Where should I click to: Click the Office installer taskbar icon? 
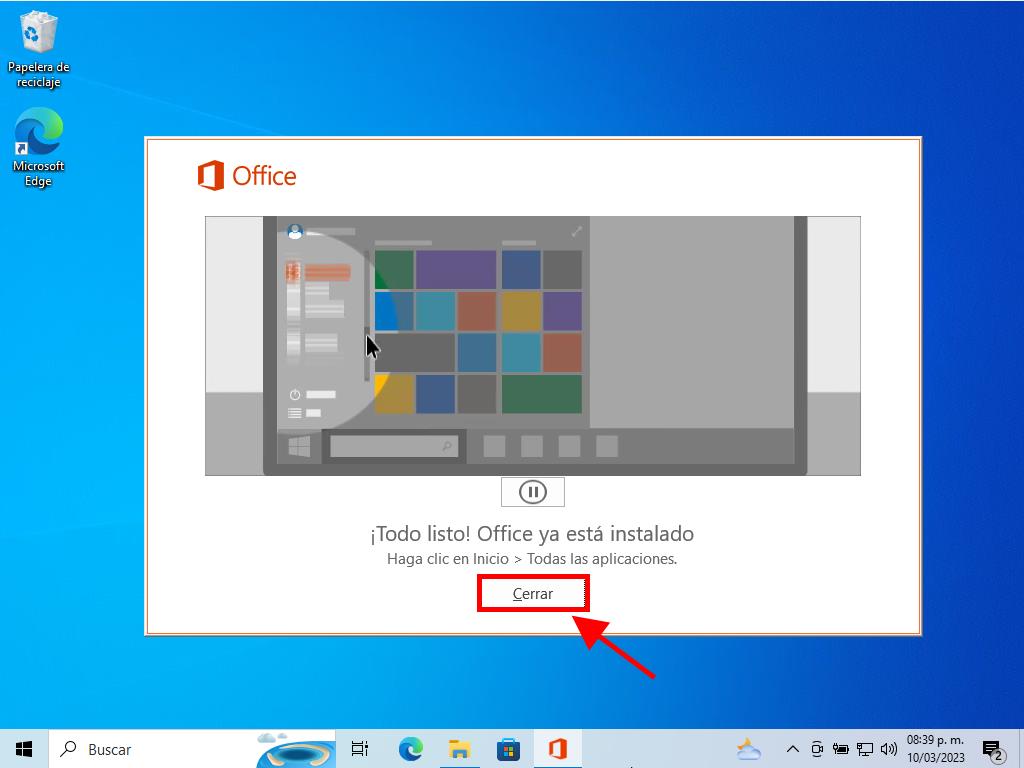[x=557, y=748]
